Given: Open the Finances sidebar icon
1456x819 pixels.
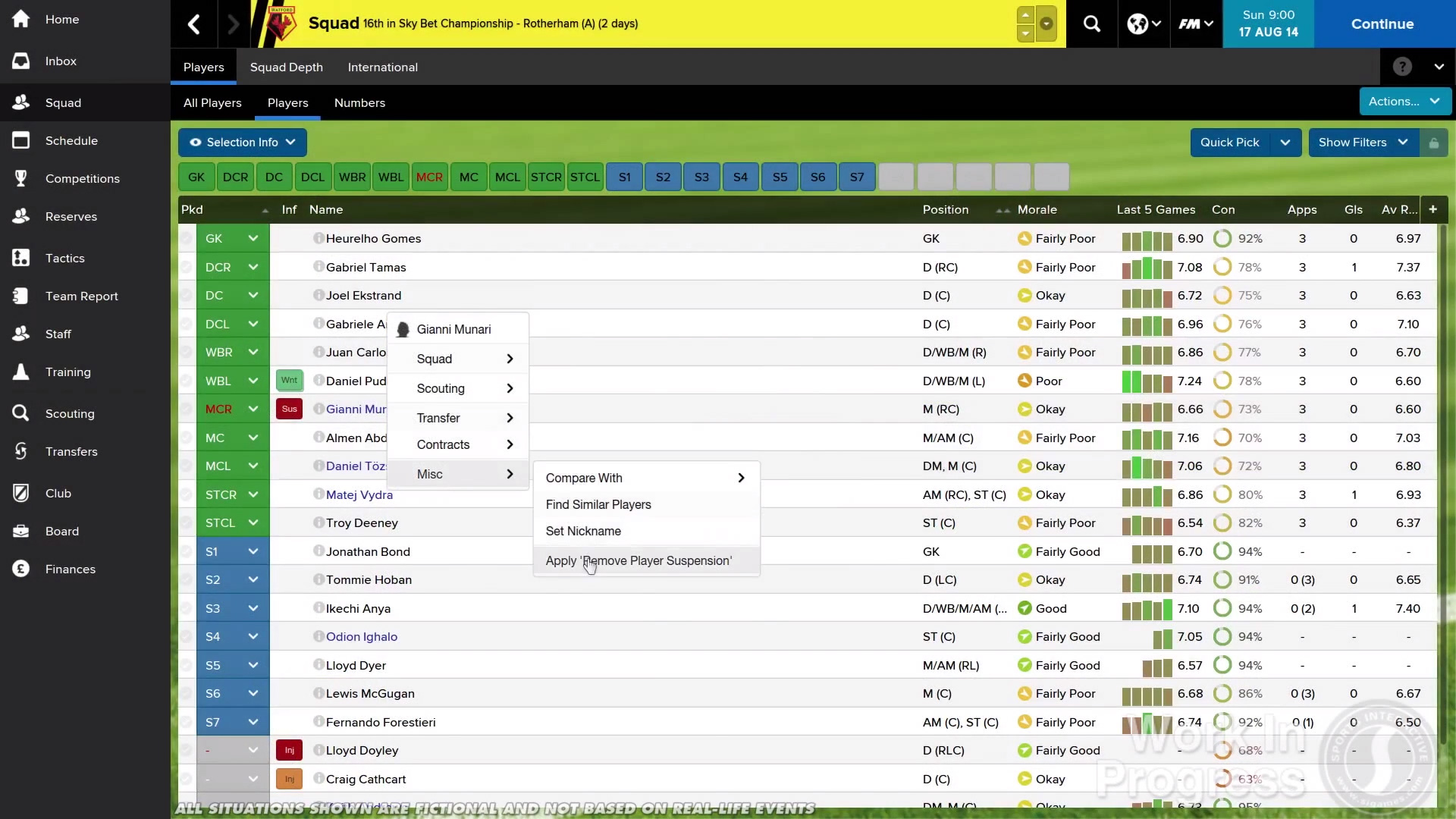Looking at the screenshot, I should point(21,569).
